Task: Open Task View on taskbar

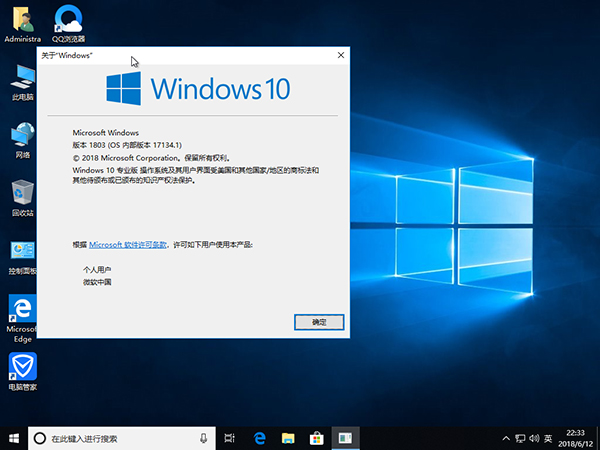Action: [x=230, y=438]
